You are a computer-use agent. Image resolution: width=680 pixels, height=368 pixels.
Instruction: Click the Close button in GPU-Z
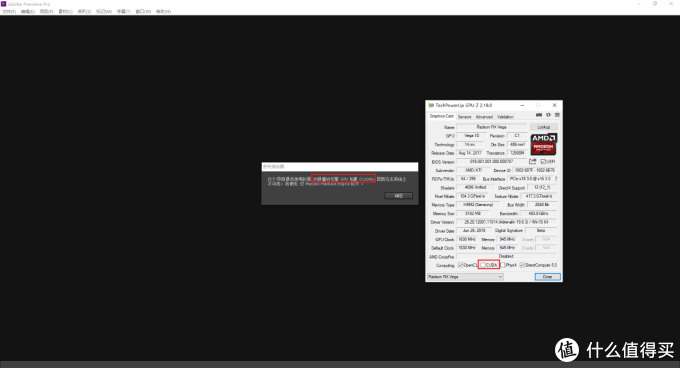click(x=547, y=277)
